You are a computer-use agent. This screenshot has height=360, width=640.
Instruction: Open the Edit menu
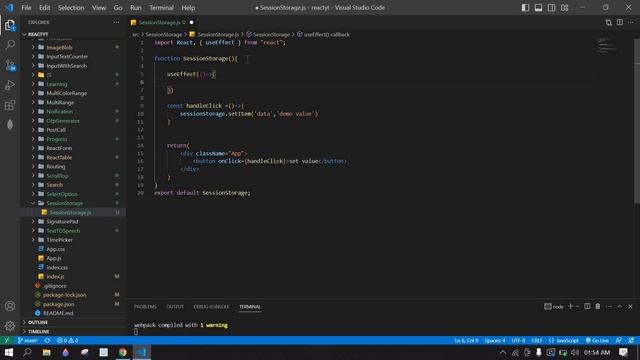coord(44,8)
